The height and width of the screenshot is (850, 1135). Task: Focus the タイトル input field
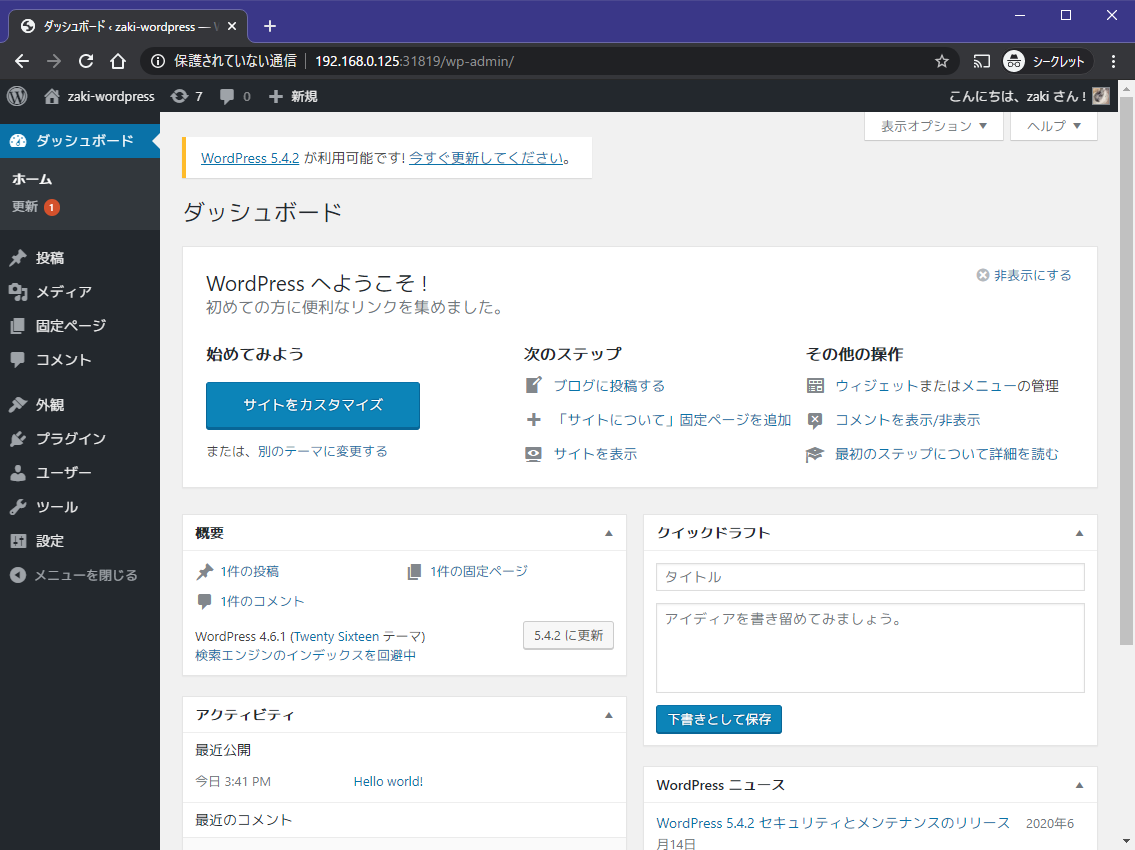(870, 577)
